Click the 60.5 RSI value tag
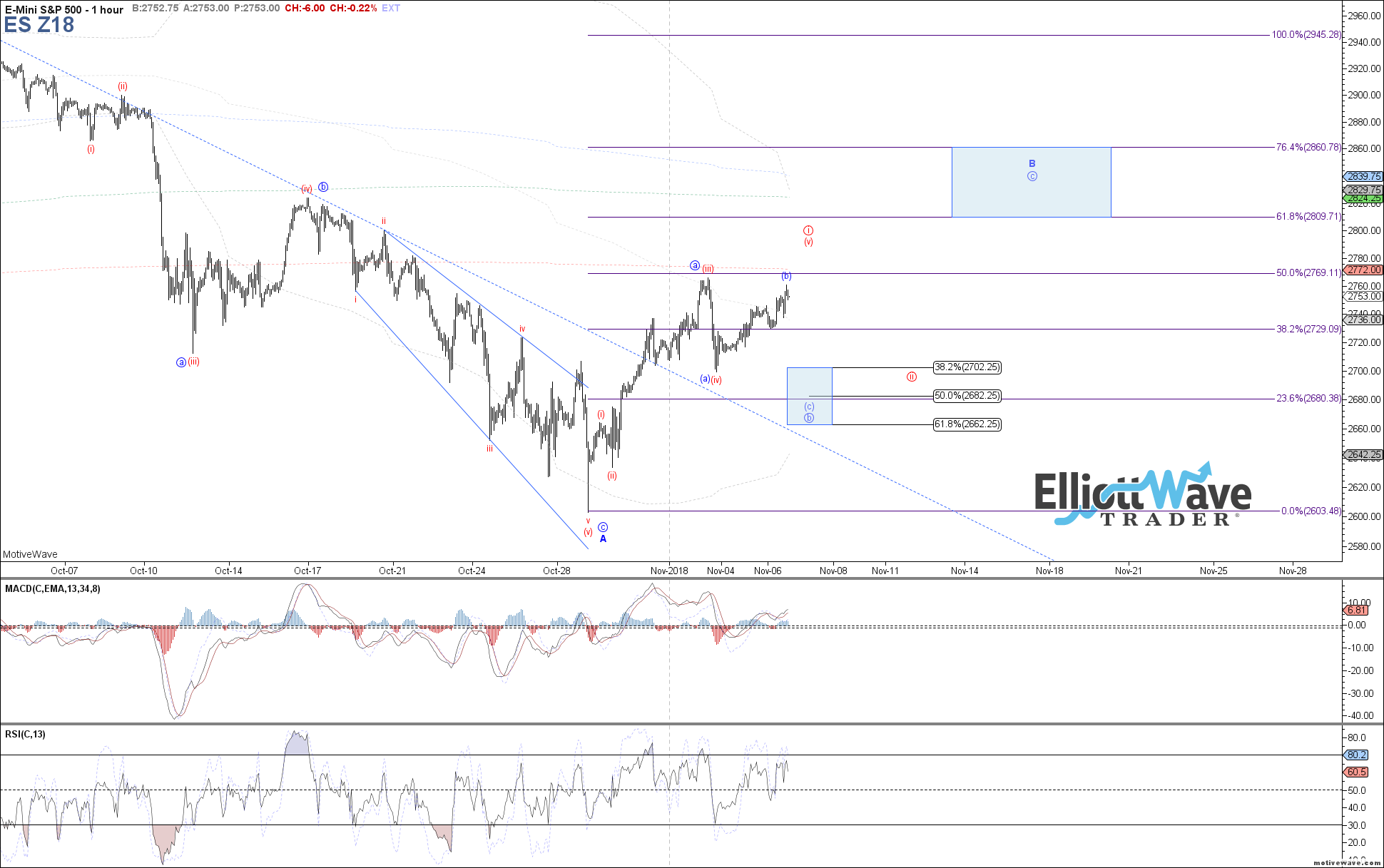The image size is (1384, 868). pos(1356,772)
